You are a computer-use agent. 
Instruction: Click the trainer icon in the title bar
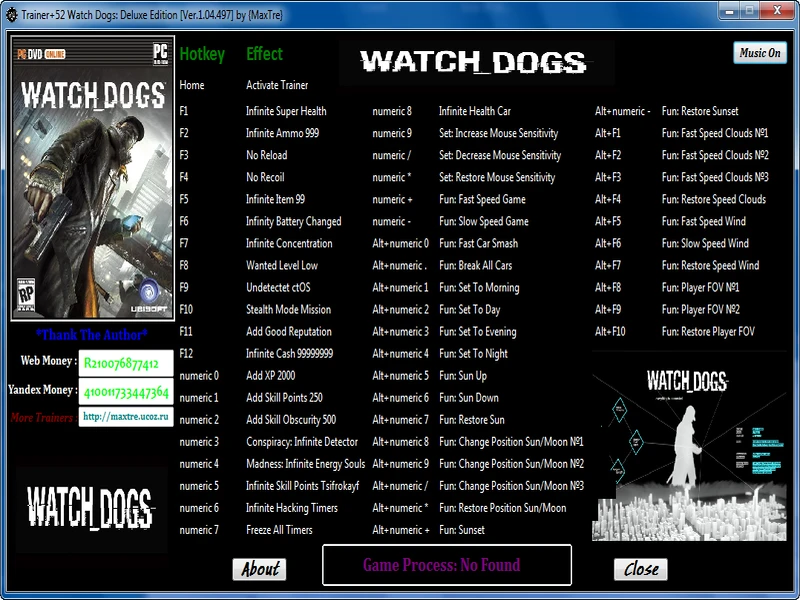[x=12, y=11]
